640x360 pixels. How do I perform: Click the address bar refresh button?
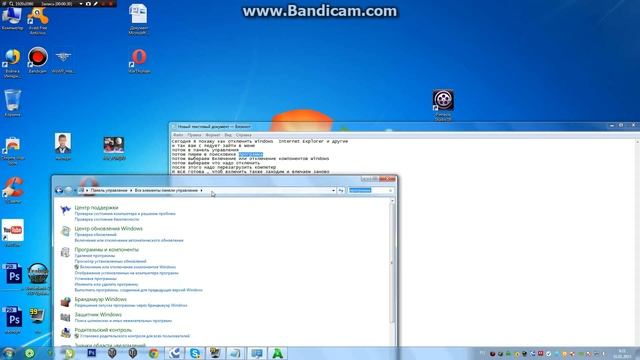[341, 190]
